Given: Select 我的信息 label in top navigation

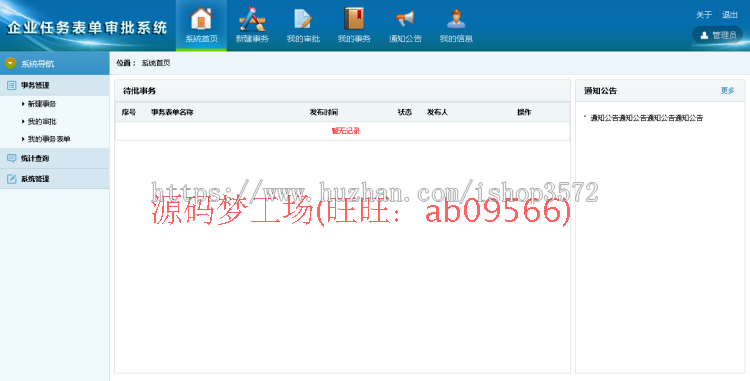Looking at the screenshot, I should 456,39.
